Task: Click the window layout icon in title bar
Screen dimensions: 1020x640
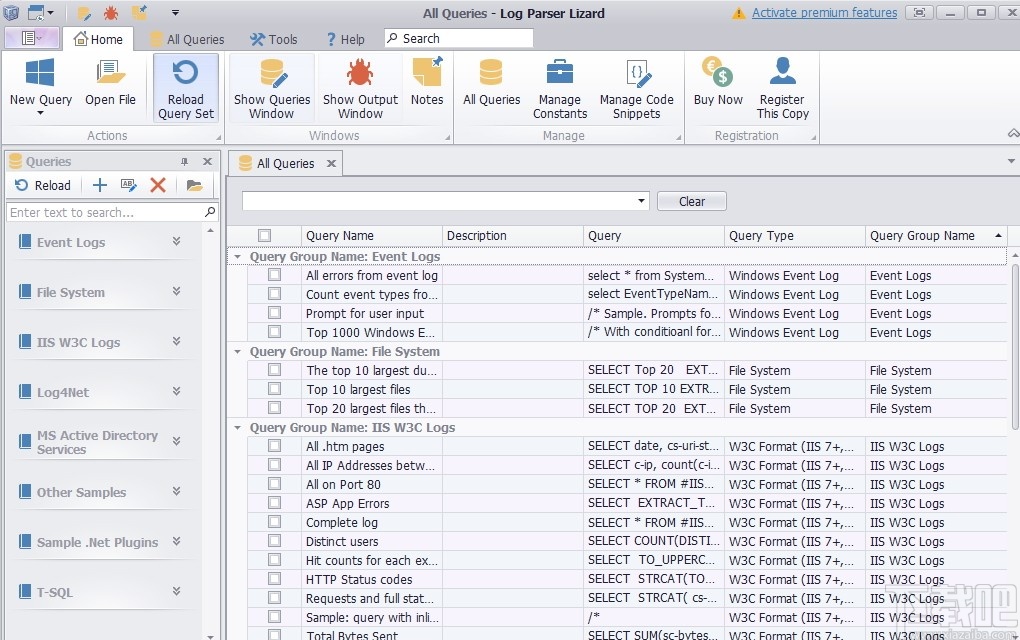Action: pyautogui.click(x=42, y=12)
